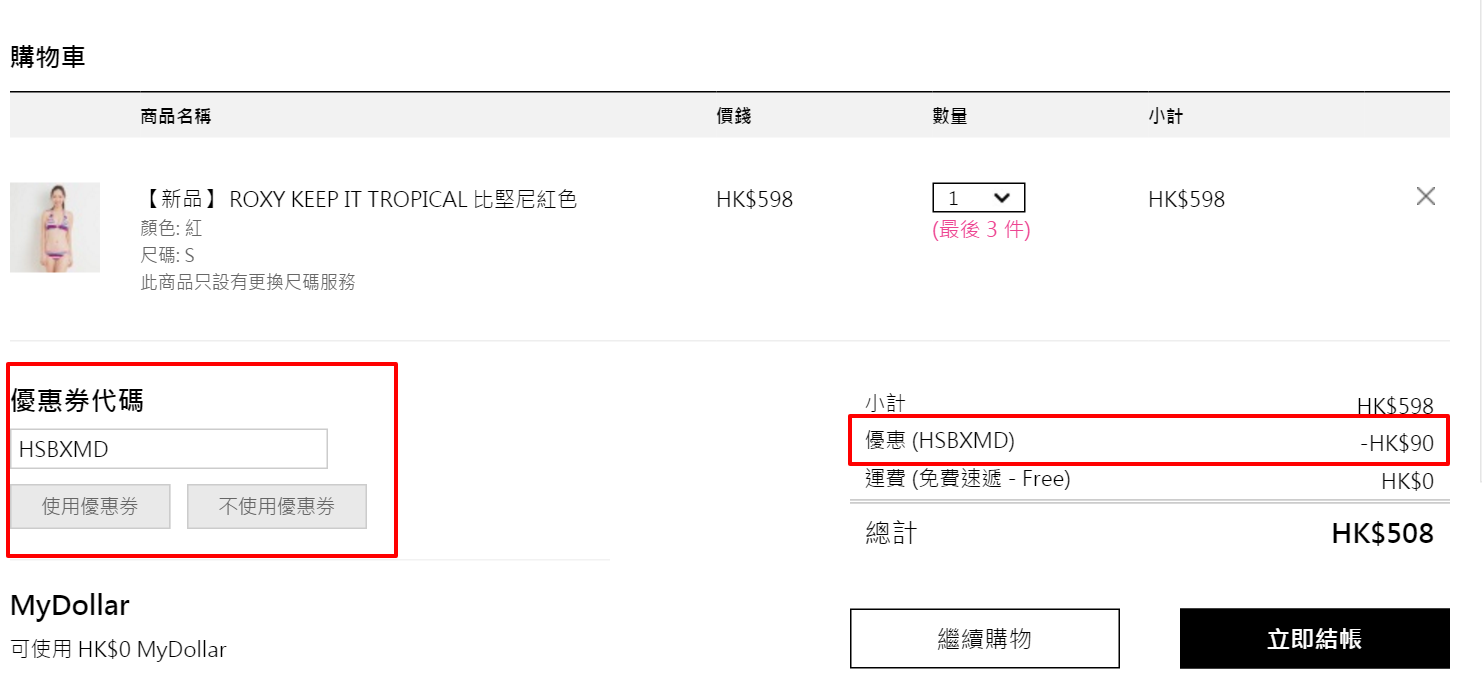Expand the quantity dropdown showing 1

(979, 197)
